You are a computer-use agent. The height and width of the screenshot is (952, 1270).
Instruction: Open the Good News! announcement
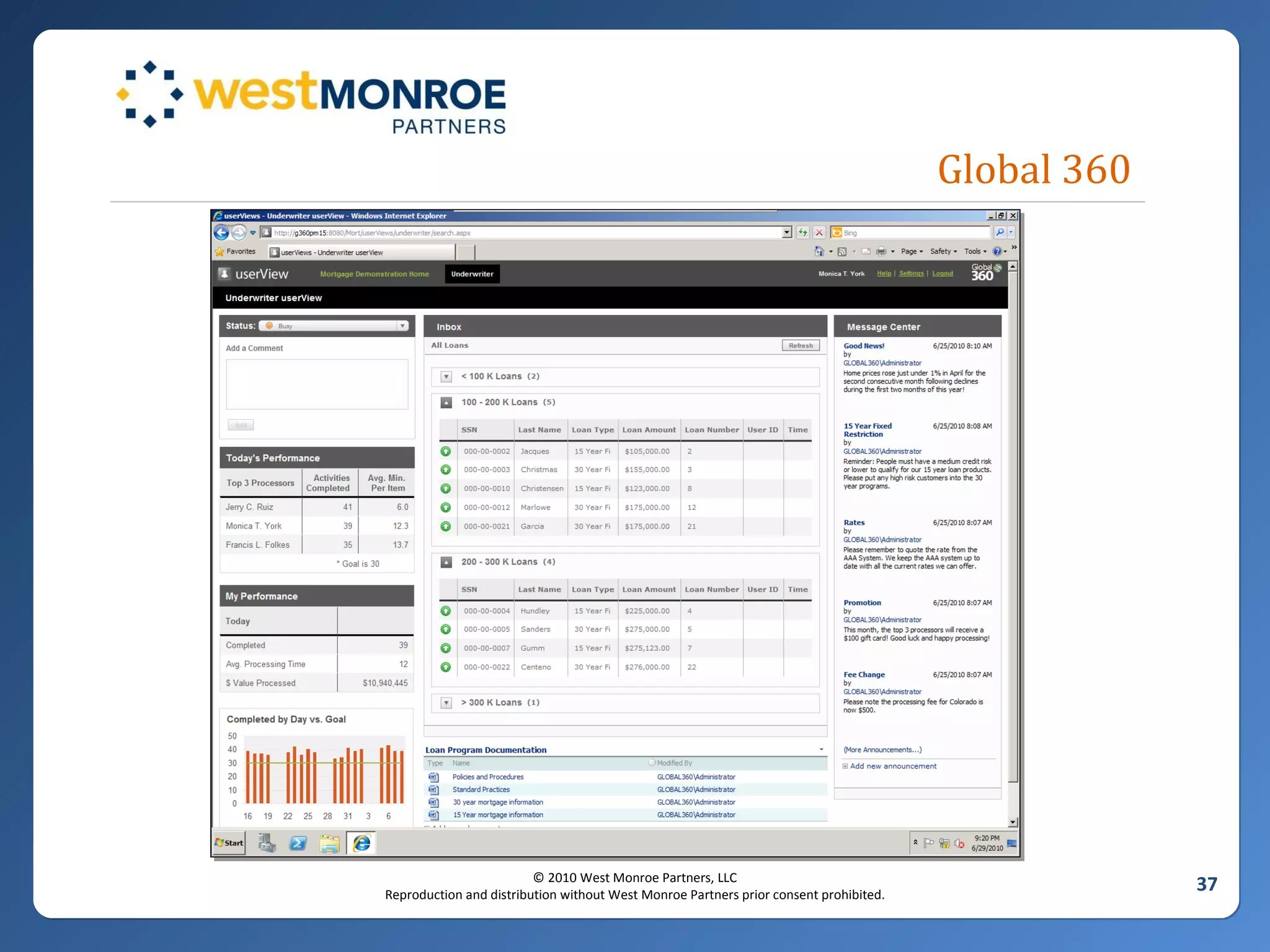click(x=864, y=346)
